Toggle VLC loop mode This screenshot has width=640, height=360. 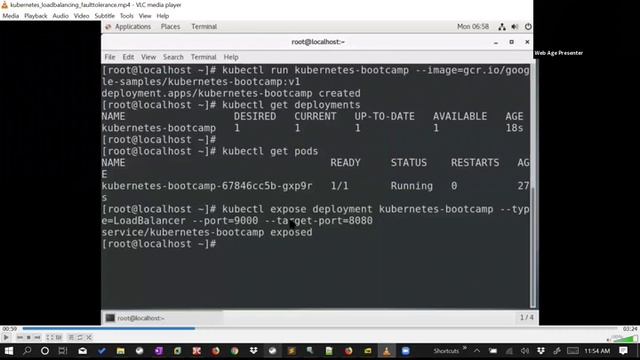click(x=80, y=338)
